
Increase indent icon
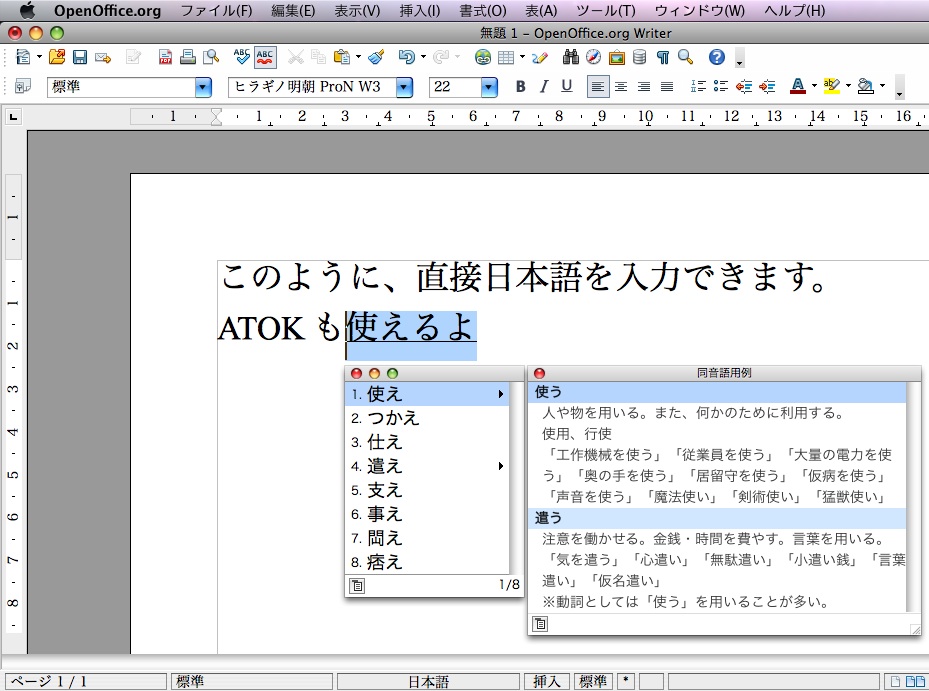click(767, 87)
